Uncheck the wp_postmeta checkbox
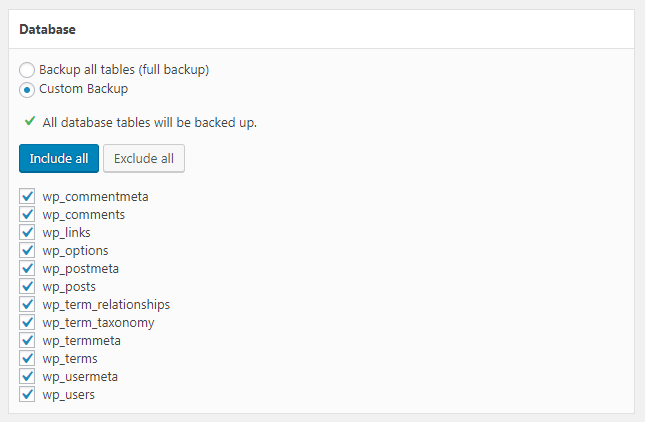The image size is (645, 422). click(27, 268)
